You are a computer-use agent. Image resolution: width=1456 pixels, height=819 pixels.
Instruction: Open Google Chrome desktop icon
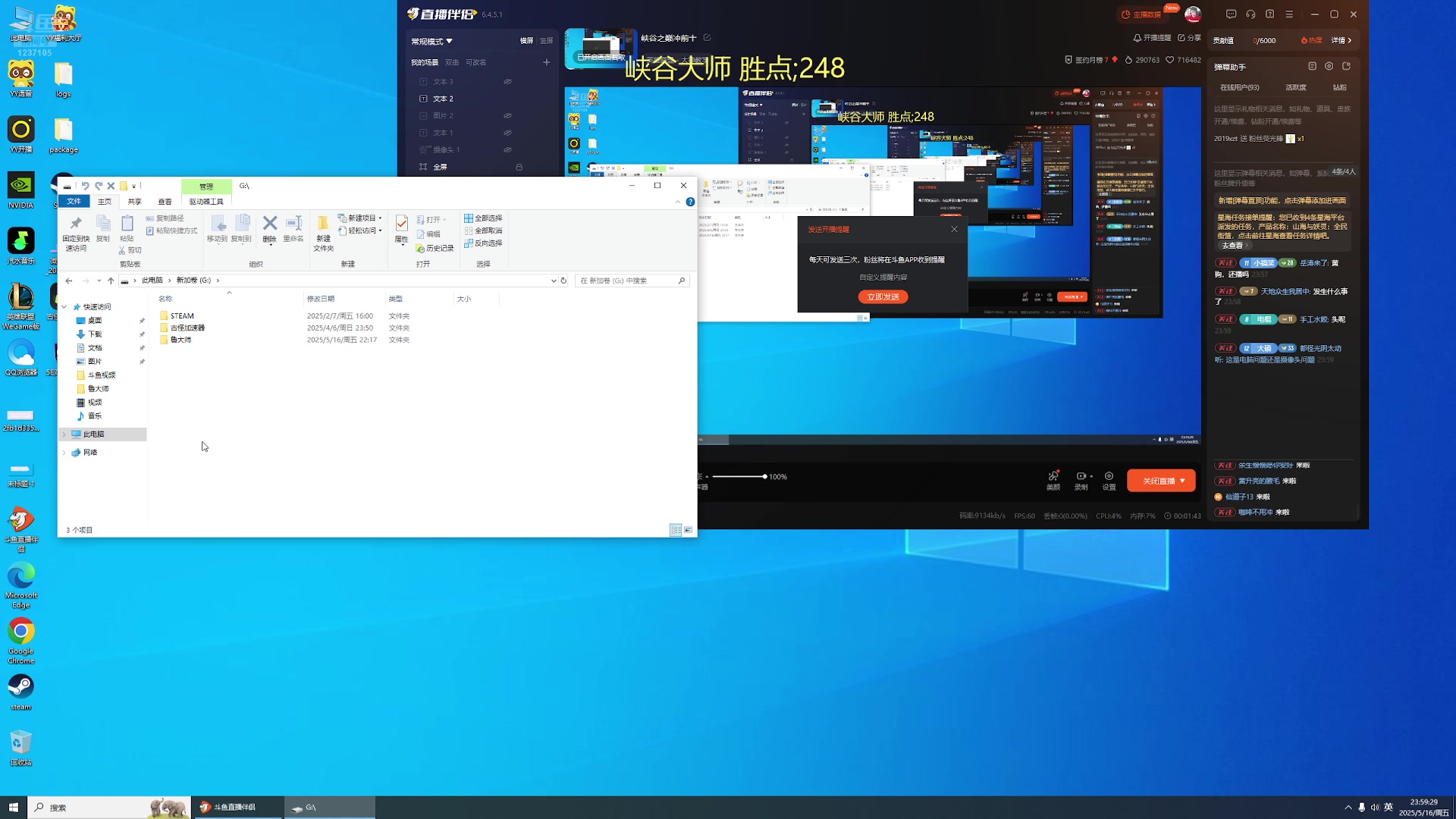click(x=21, y=641)
